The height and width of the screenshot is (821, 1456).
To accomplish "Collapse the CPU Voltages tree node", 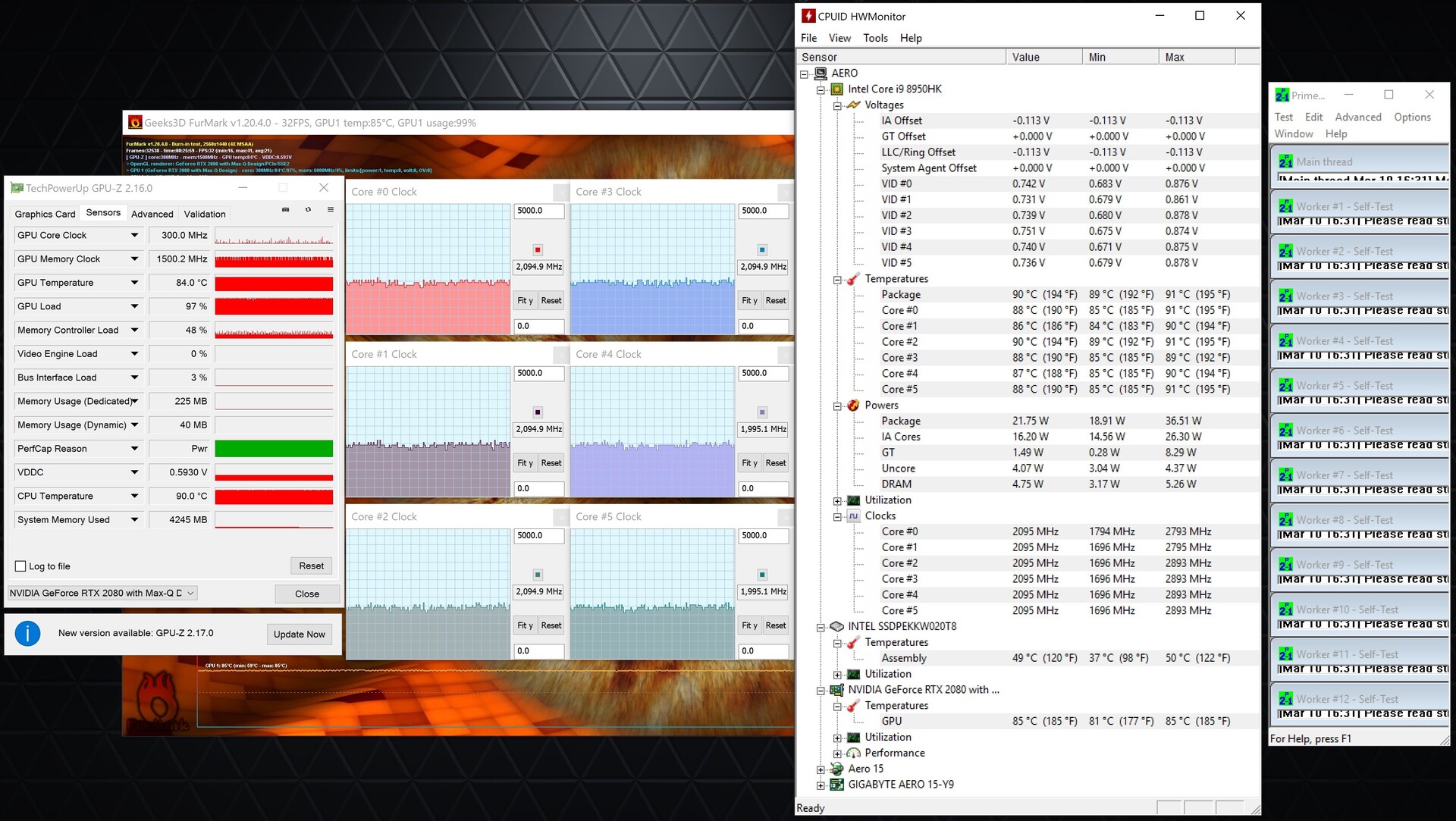I will pyautogui.click(x=837, y=106).
